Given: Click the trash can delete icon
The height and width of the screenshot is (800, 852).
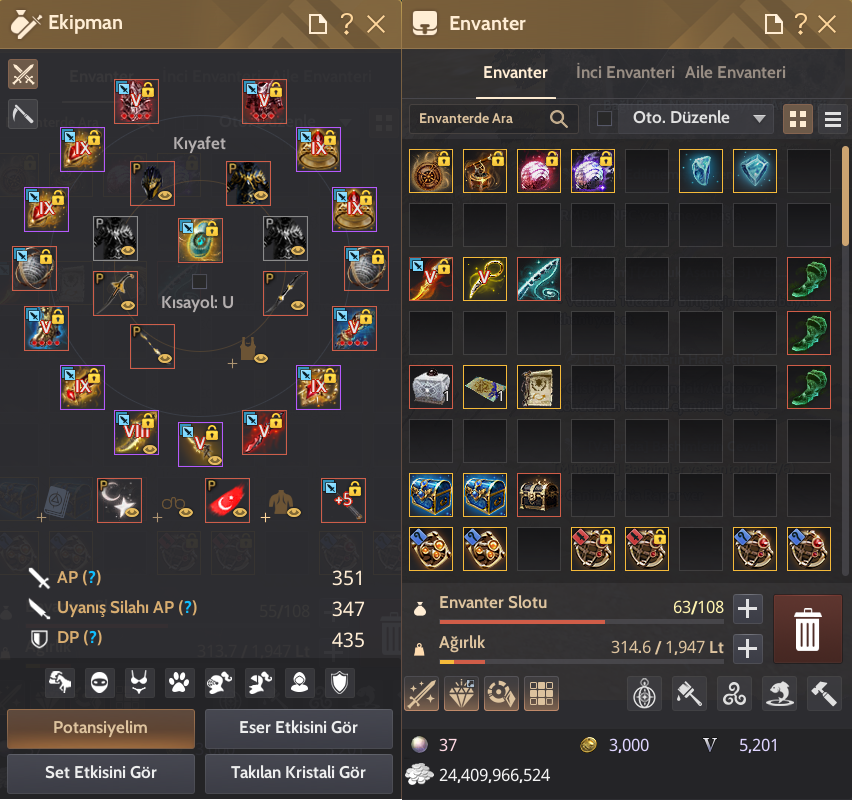Looking at the screenshot, I should (807, 629).
